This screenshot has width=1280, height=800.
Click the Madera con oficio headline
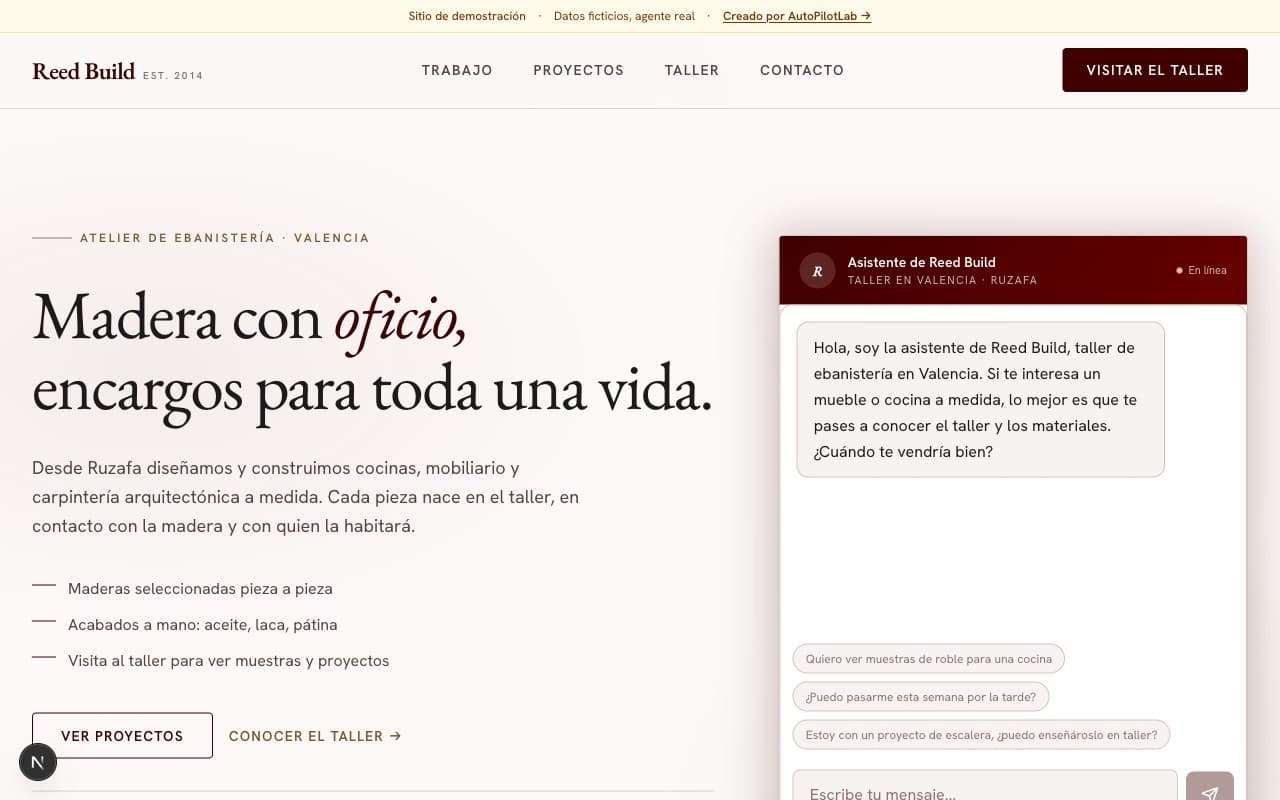(372, 351)
